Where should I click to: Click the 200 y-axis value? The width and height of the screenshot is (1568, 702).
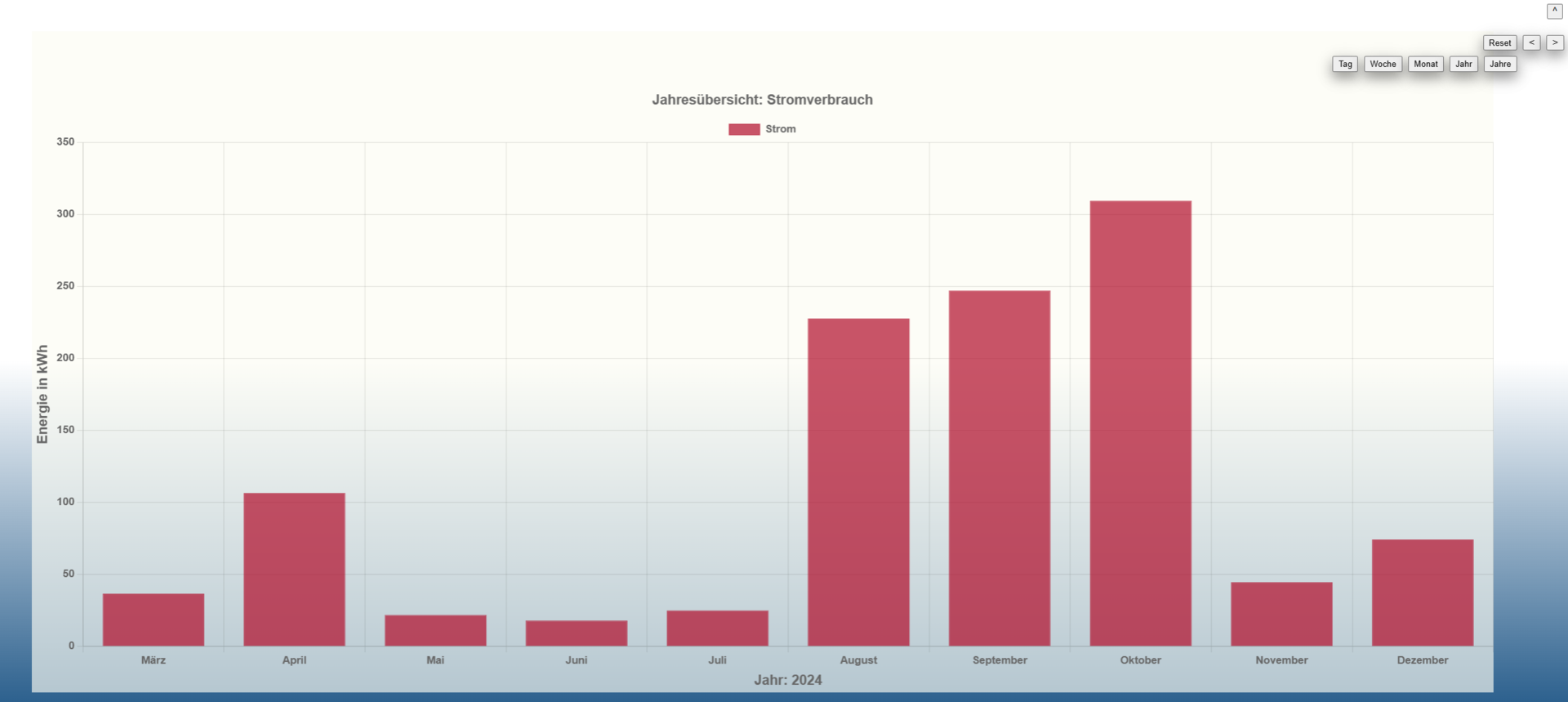(x=65, y=358)
